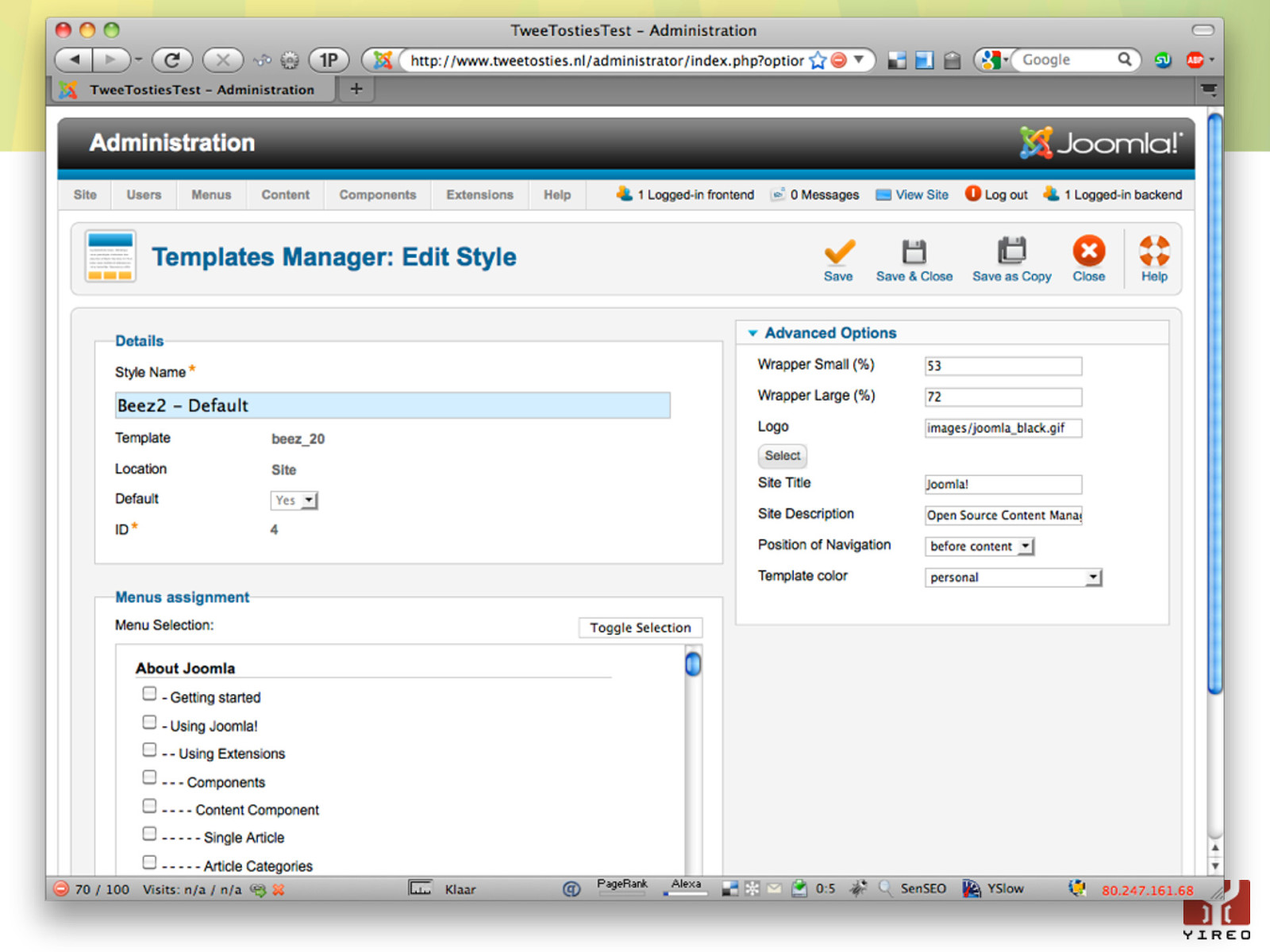Click the gear icon in browser toolbar
This screenshot has width=1270, height=952.
[x=290, y=60]
